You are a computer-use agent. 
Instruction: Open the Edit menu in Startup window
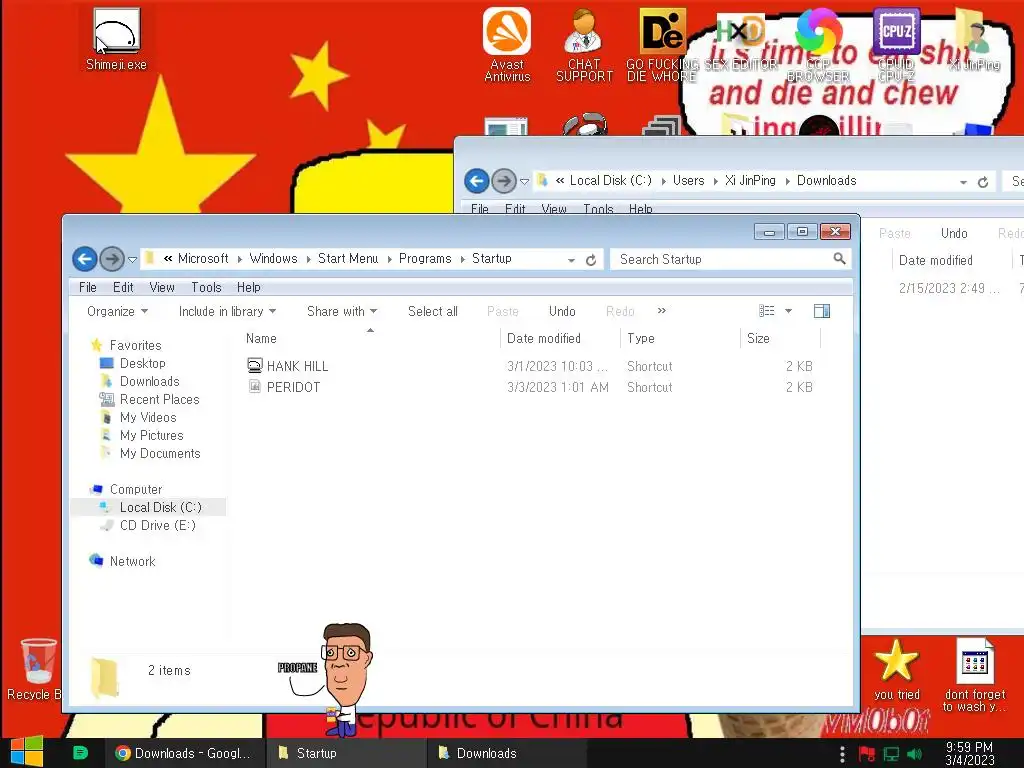[x=123, y=287]
